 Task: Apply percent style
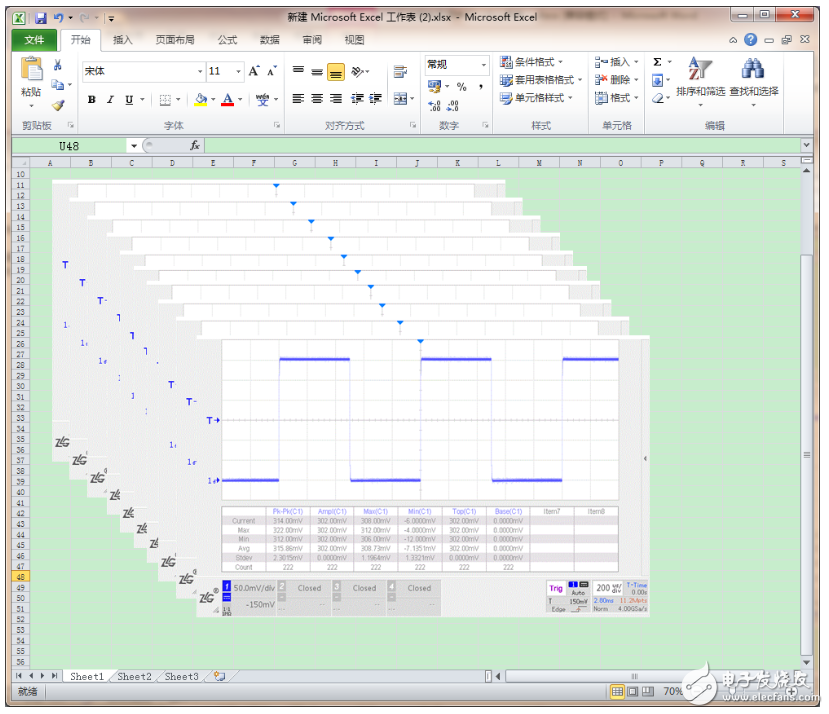462,86
